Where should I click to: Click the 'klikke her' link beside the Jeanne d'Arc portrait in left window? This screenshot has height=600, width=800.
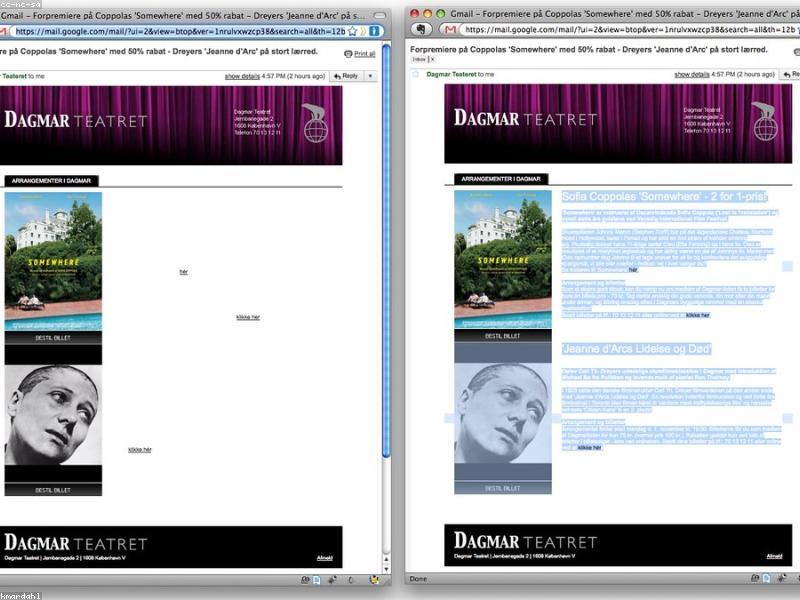tap(140, 449)
